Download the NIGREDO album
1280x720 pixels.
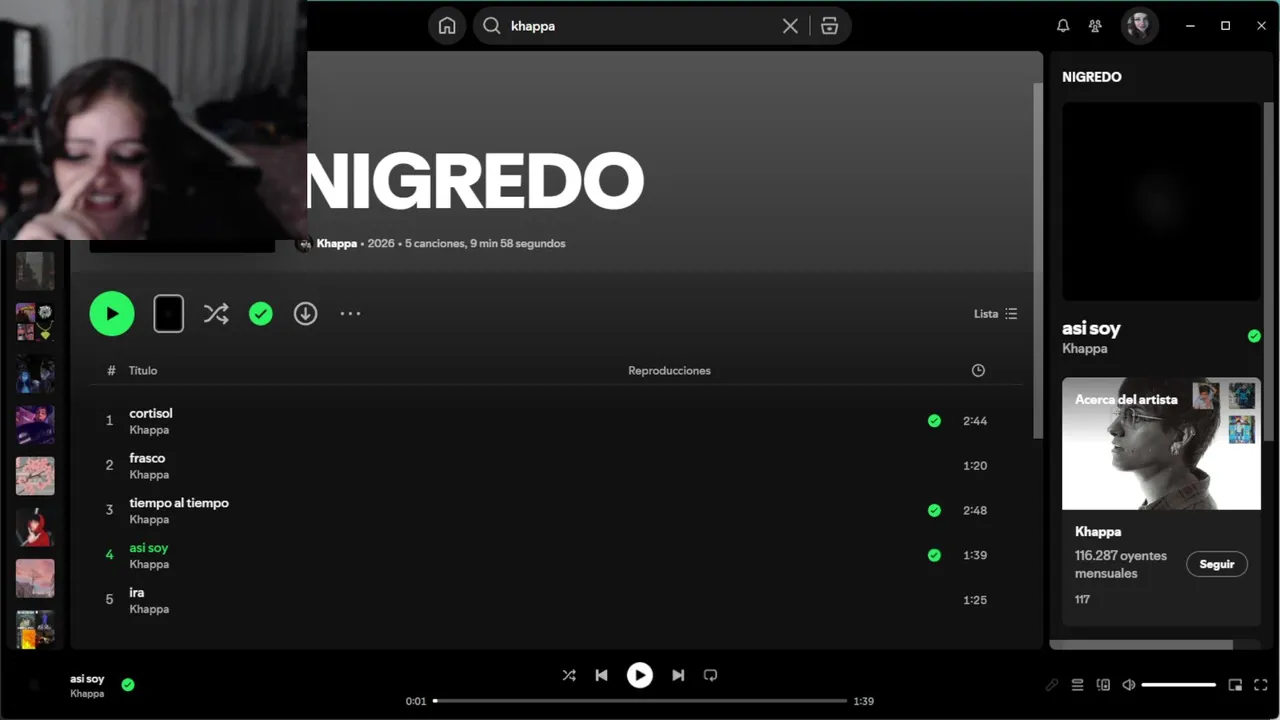pyautogui.click(x=305, y=314)
